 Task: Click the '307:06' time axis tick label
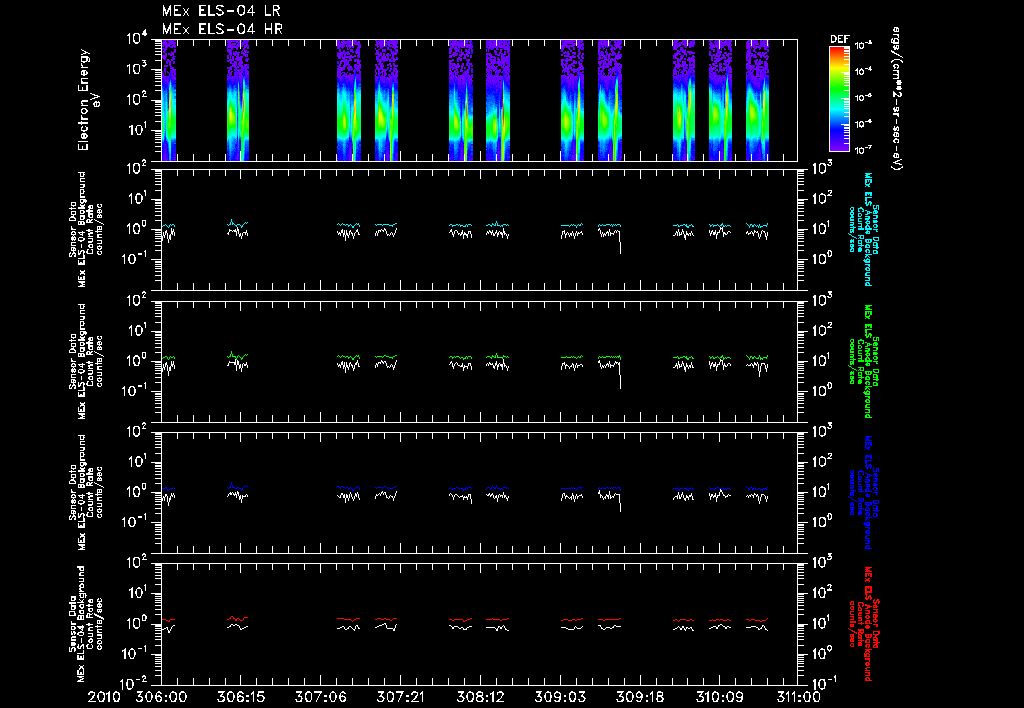[x=320, y=697]
